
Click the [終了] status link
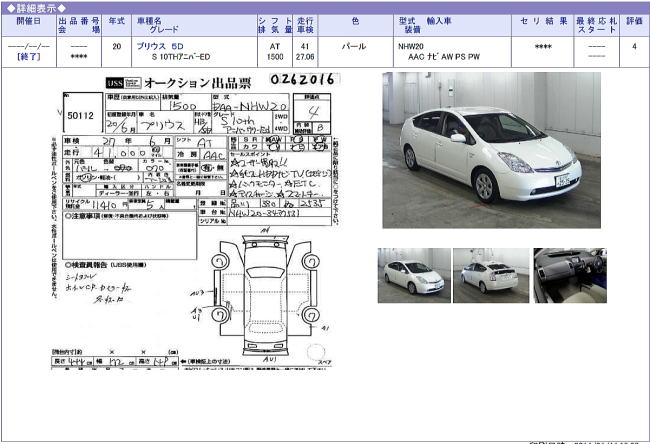pos(29,57)
